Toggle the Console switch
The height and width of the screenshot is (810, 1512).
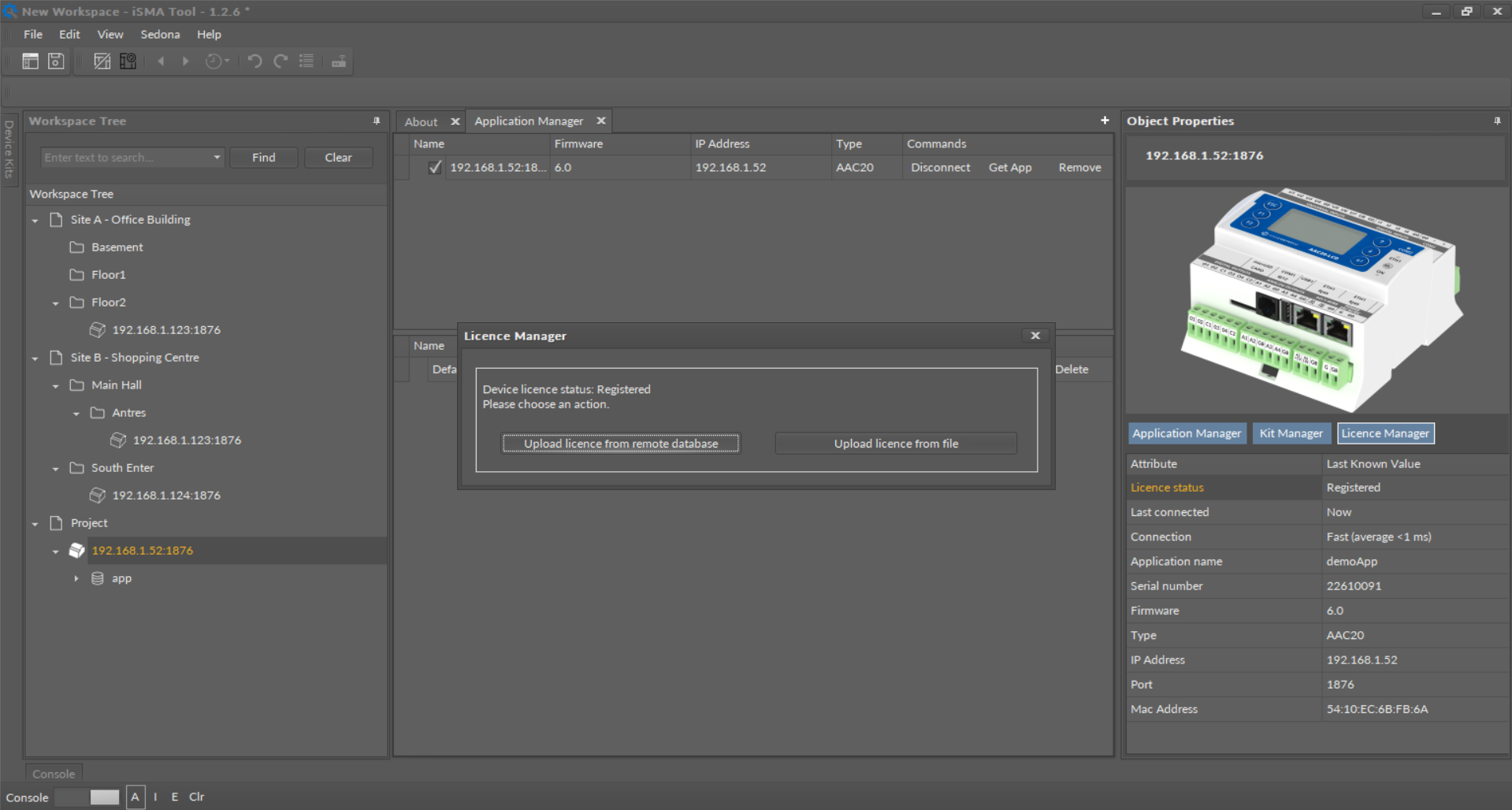[x=87, y=797]
